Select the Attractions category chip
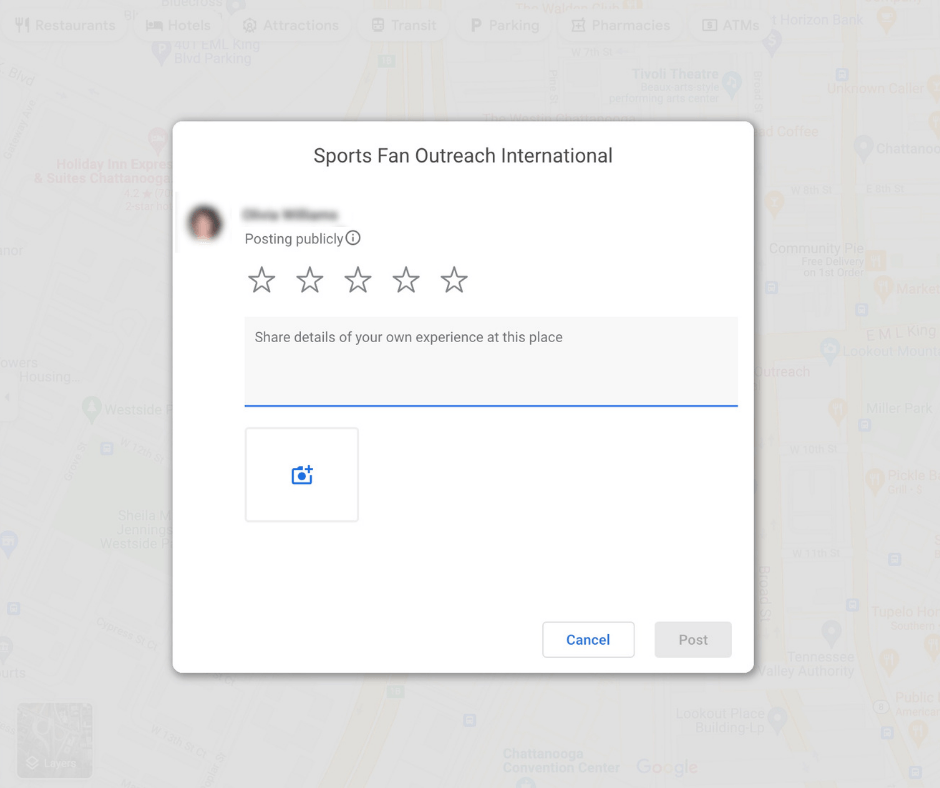940x788 pixels. 290,25
